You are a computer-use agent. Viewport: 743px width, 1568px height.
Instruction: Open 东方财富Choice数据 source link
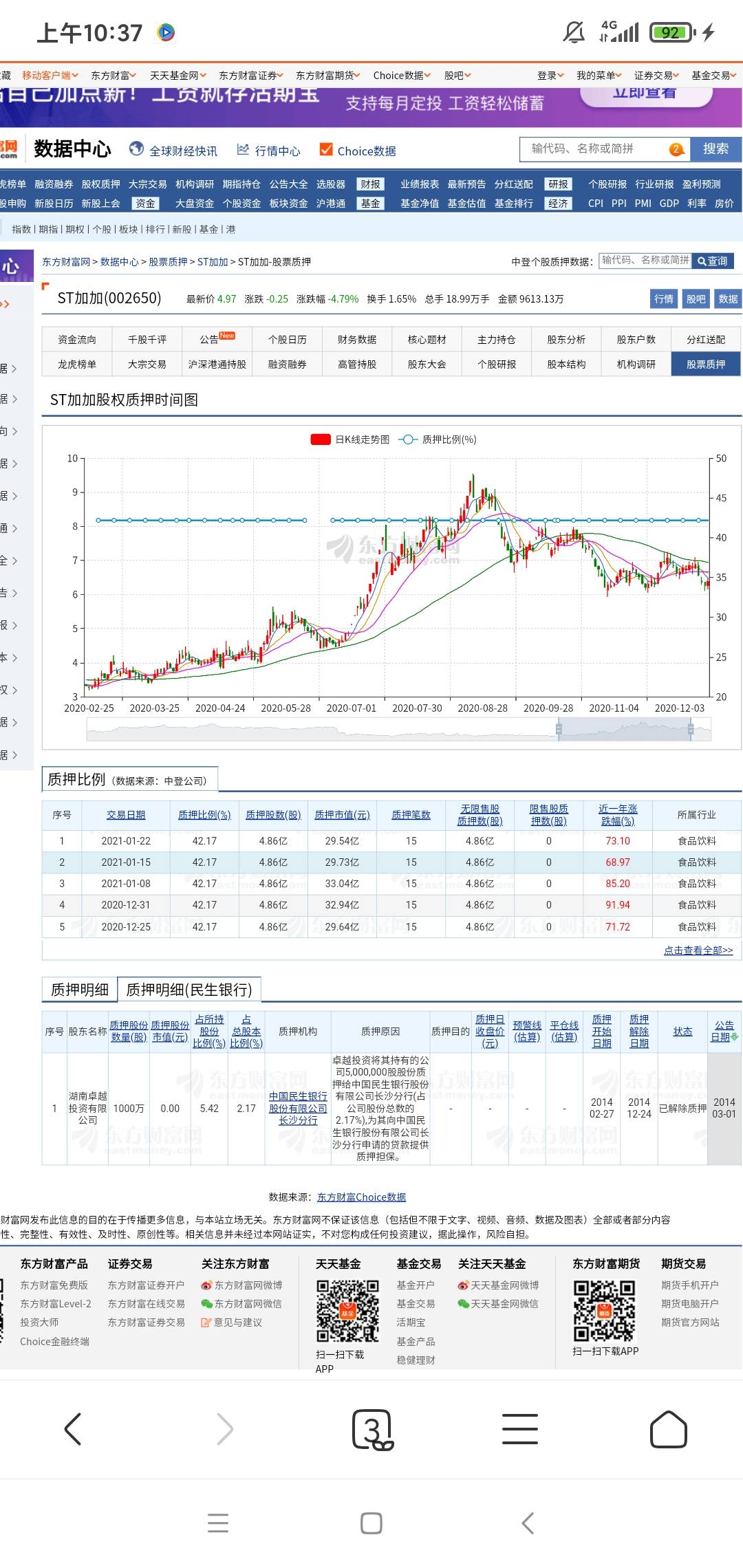(x=361, y=1197)
